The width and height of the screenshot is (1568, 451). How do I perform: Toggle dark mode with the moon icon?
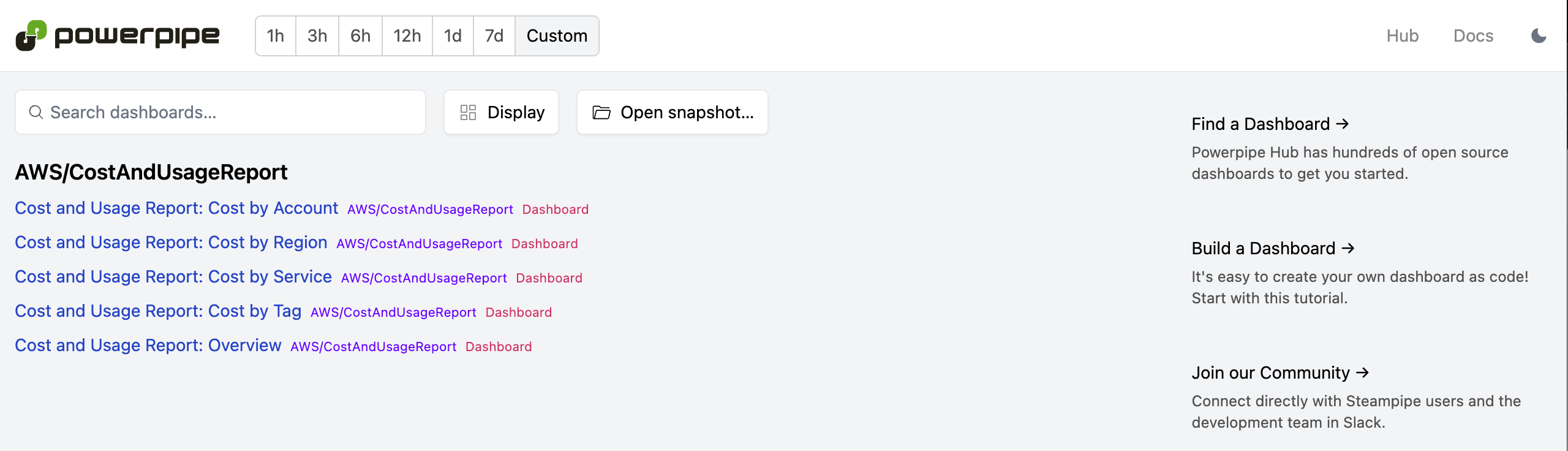[1539, 36]
